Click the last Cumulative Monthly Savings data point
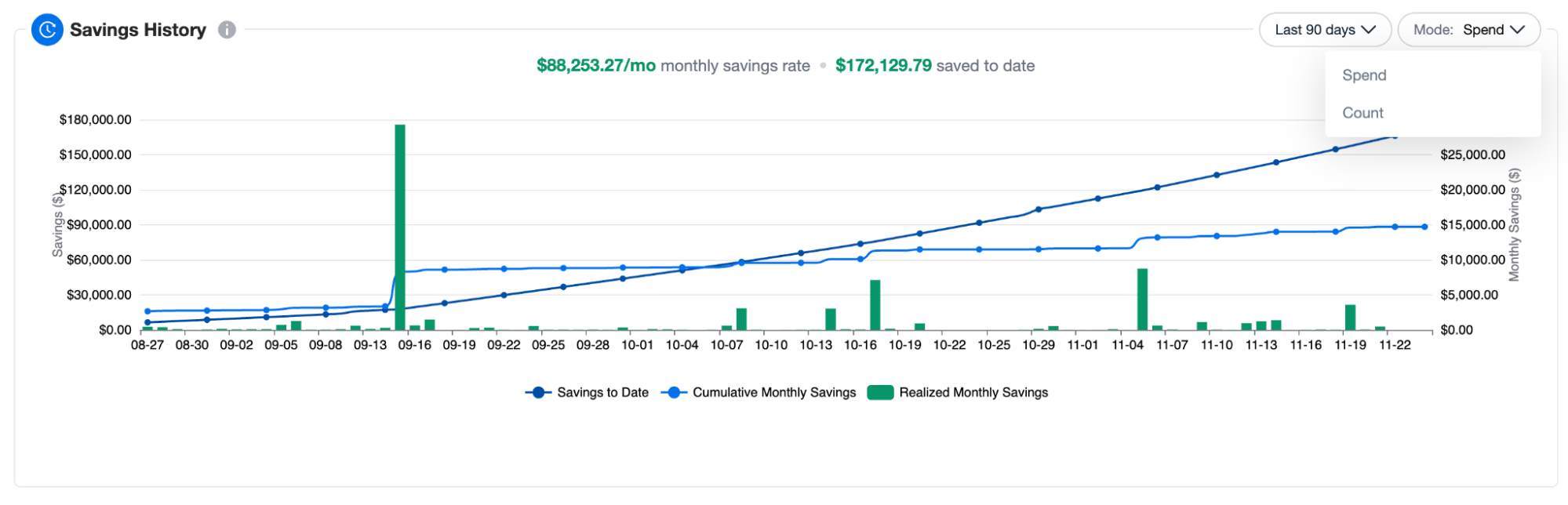 point(1424,227)
